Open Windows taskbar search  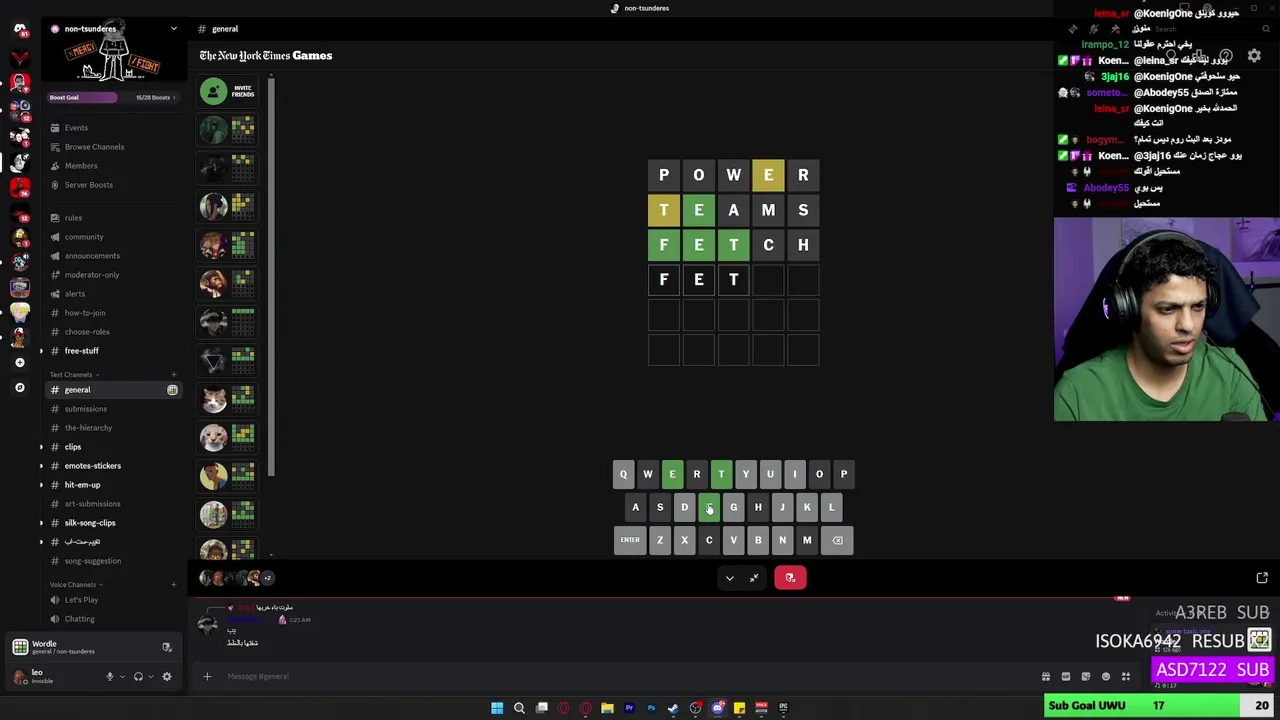click(519, 708)
